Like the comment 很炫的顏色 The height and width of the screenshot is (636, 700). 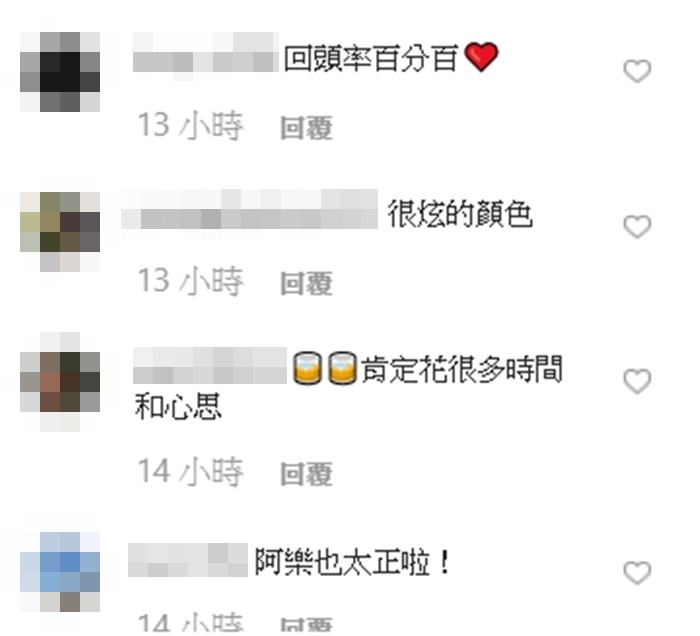point(637,227)
